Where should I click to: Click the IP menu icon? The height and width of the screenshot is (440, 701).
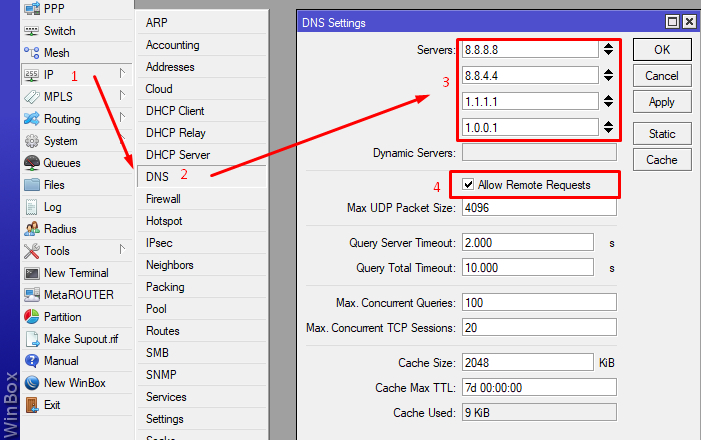click(32, 75)
